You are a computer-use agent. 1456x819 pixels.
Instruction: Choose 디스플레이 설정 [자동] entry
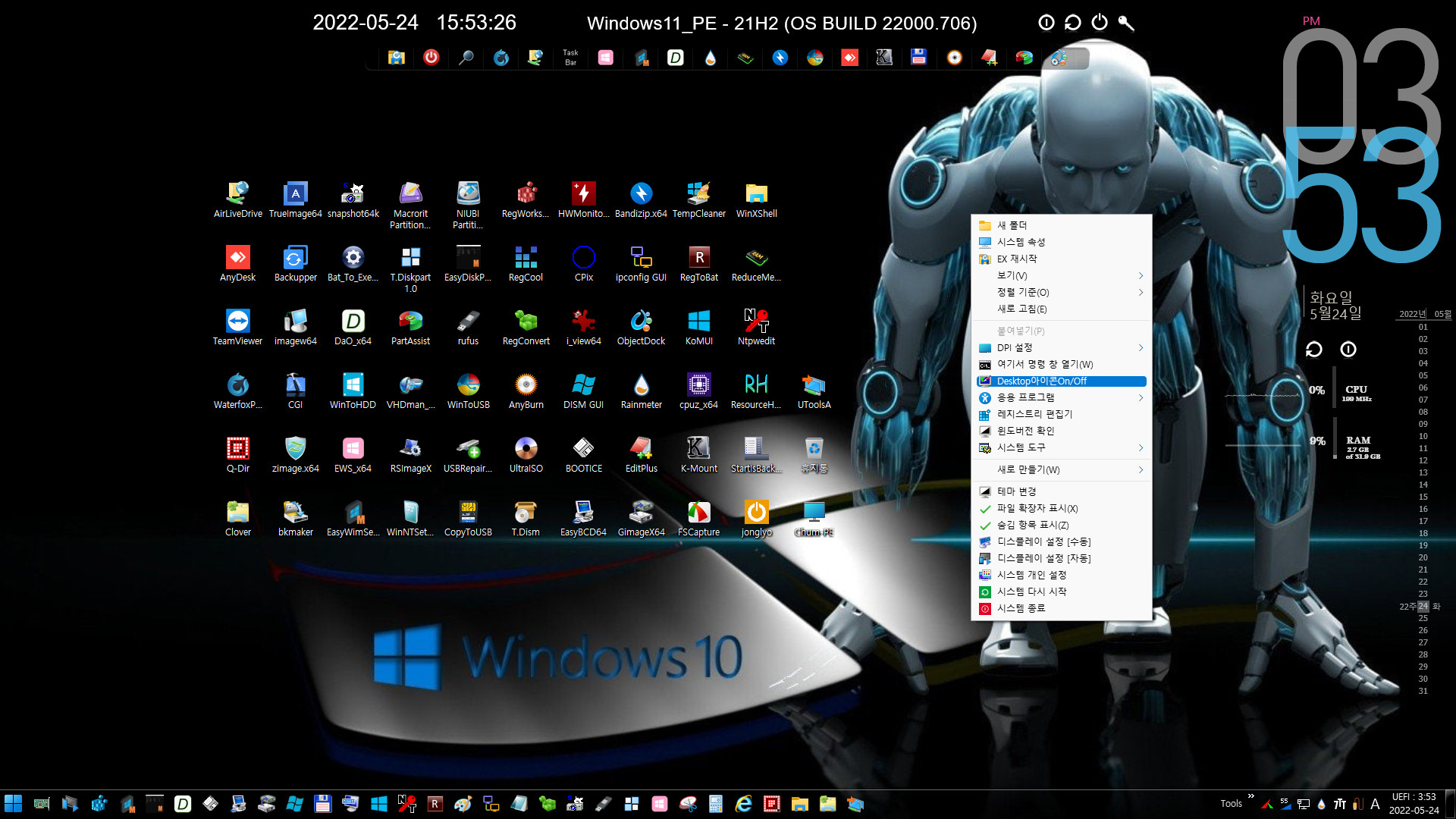(x=1062, y=558)
